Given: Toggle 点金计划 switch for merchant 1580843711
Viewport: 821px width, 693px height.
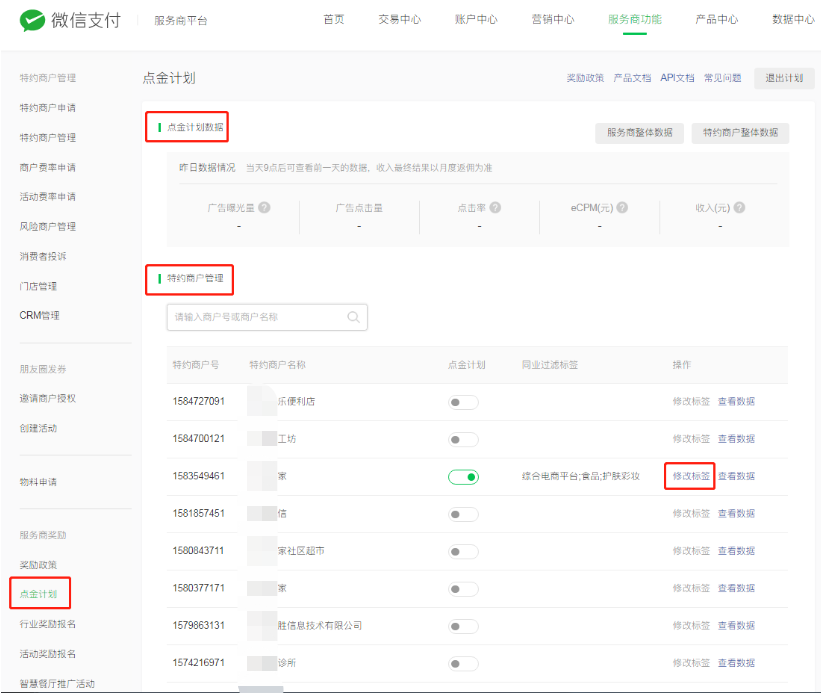Looking at the screenshot, I should pyautogui.click(x=463, y=551).
